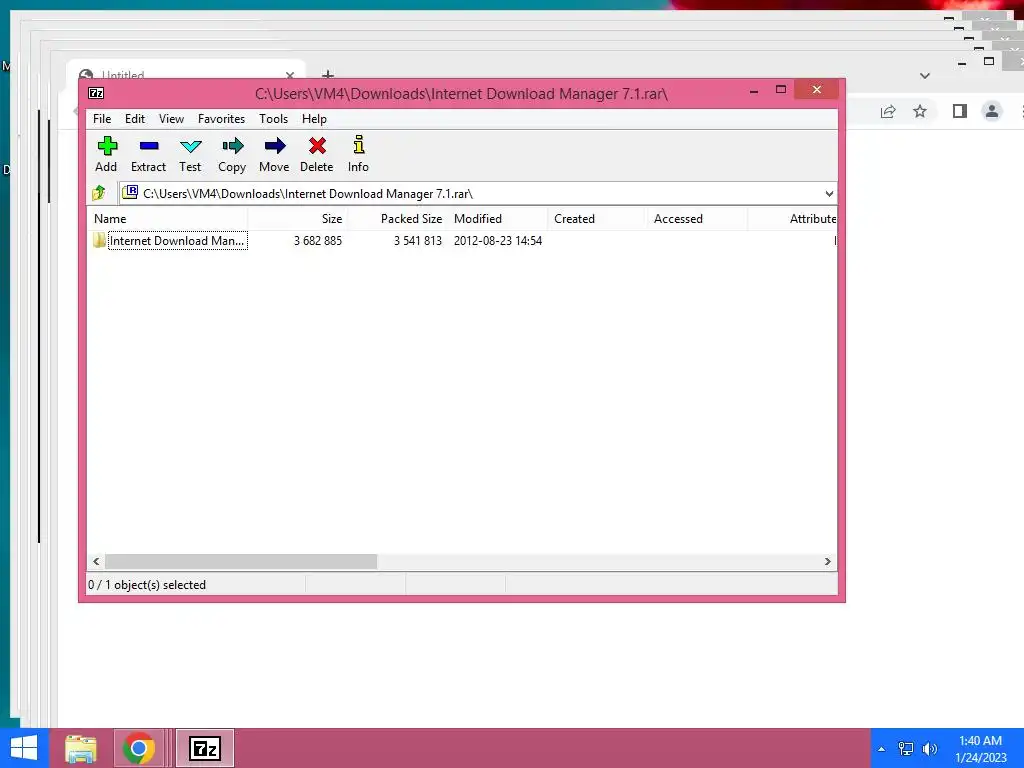
Task: Sort by Modified column header
Action: click(x=498, y=219)
